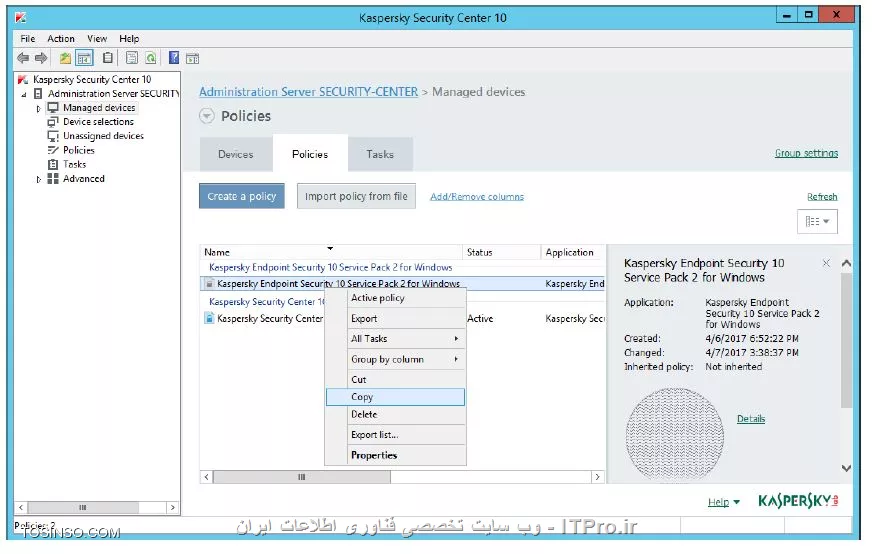The width and height of the screenshot is (872, 554).
Task: Click the Kaspersky logo in the title bar
Action: pos(21,18)
